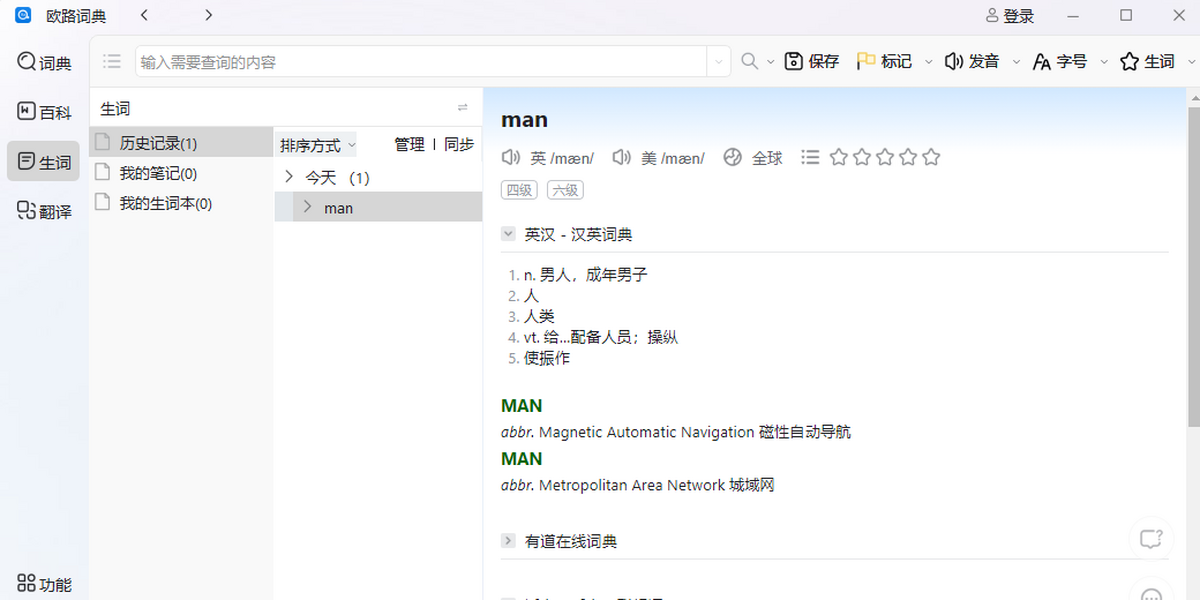Click the 保存 save toolbar button
The image size is (1200, 600).
(811, 62)
